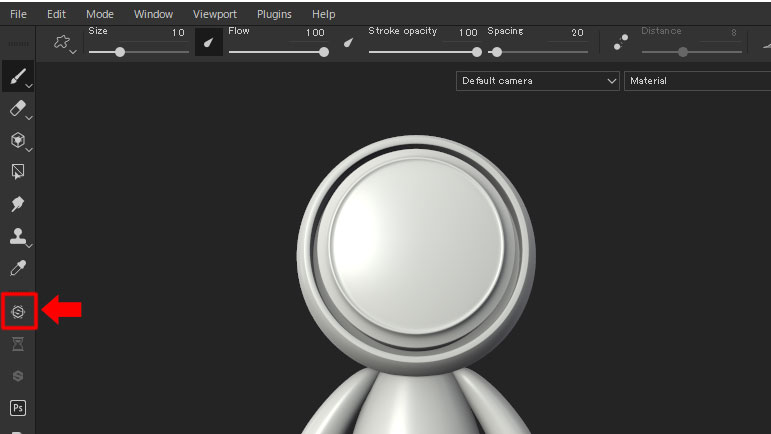The height and width of the screenshot is (434, 771).
Task: Select the Paint brush tool
Action: coord(18,76)
